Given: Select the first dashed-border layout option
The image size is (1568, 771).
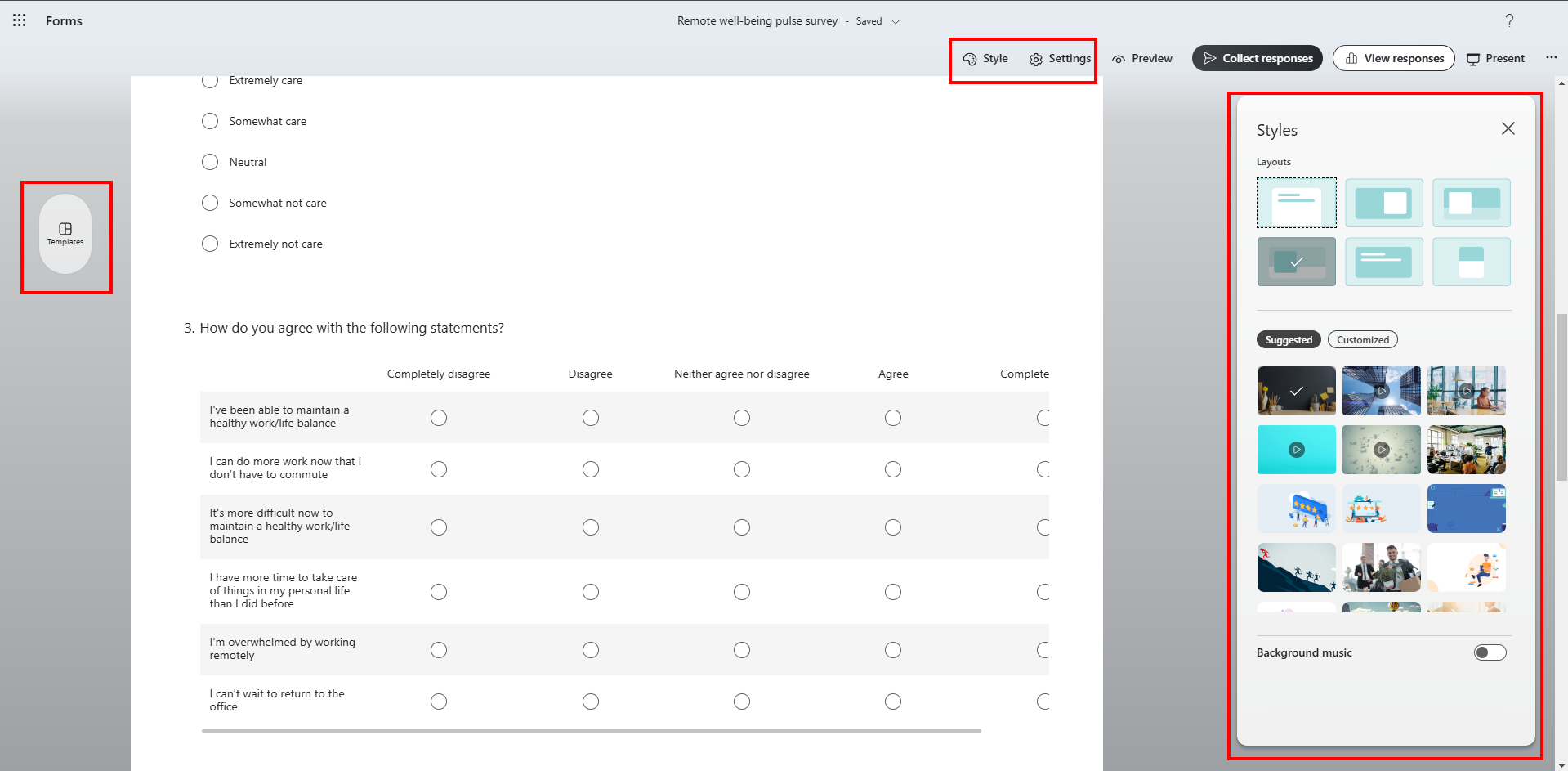Looking at the screenshot, I should [x=1297, y=203].
